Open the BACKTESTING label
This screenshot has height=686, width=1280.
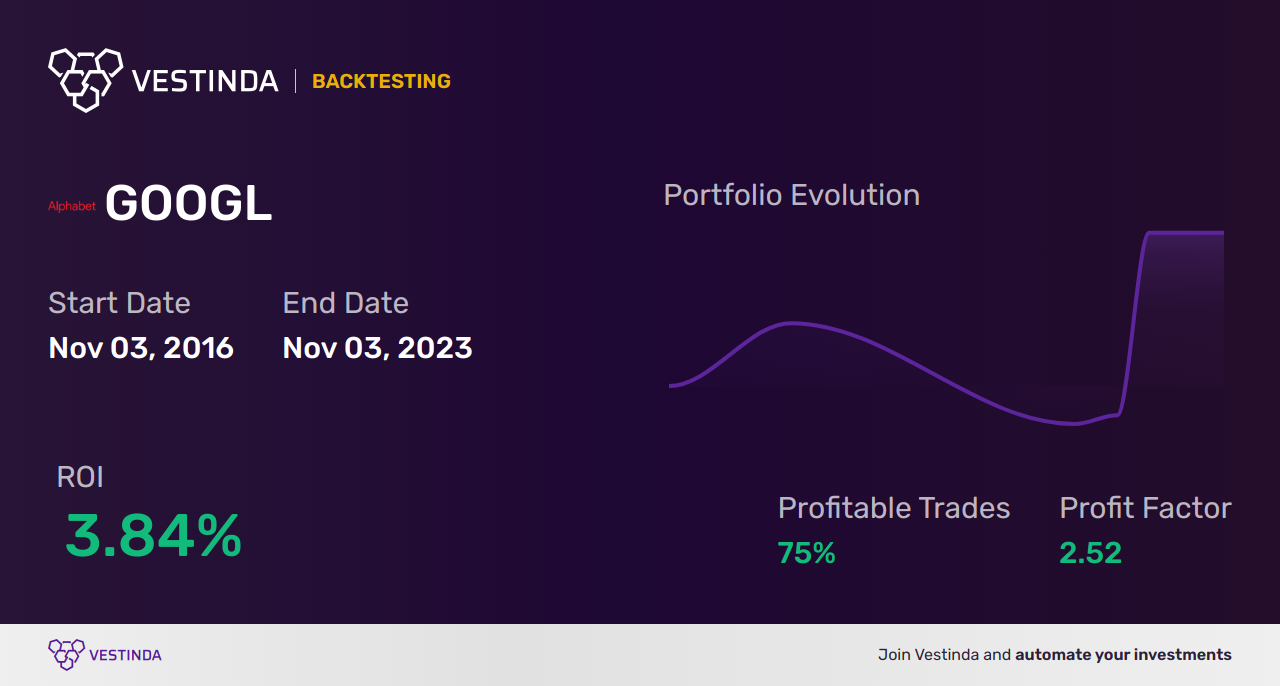[381, 81]
